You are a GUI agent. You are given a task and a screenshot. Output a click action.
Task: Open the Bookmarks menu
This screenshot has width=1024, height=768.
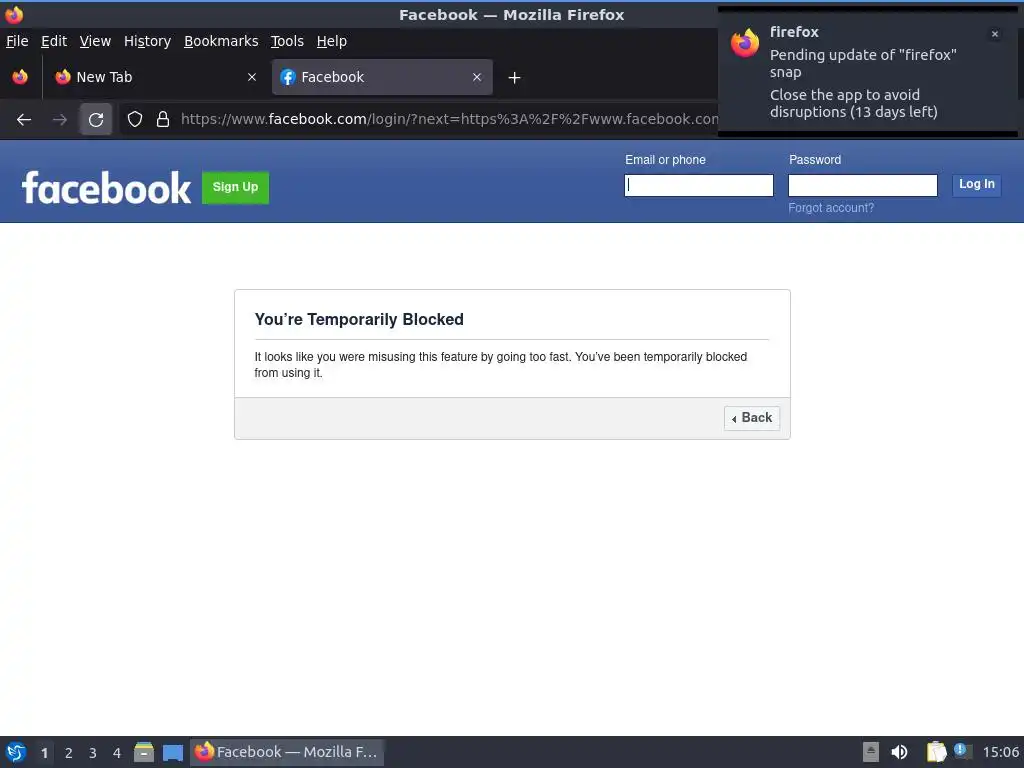point(221,41)
